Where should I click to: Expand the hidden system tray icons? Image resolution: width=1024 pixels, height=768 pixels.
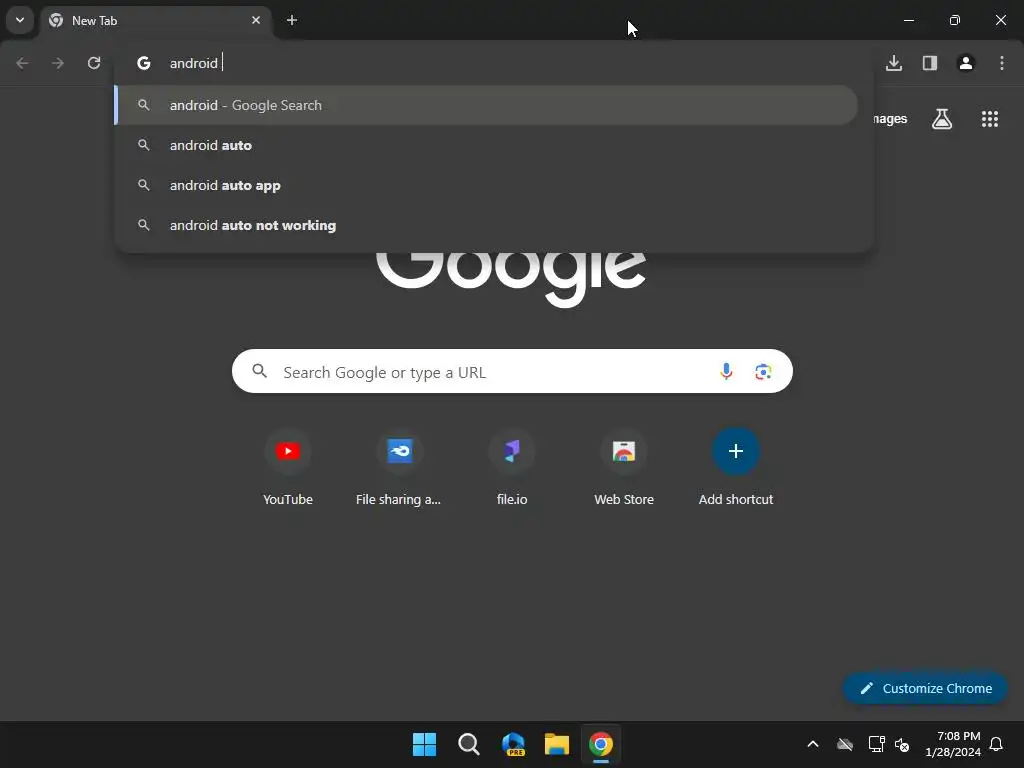coord(813,744)
